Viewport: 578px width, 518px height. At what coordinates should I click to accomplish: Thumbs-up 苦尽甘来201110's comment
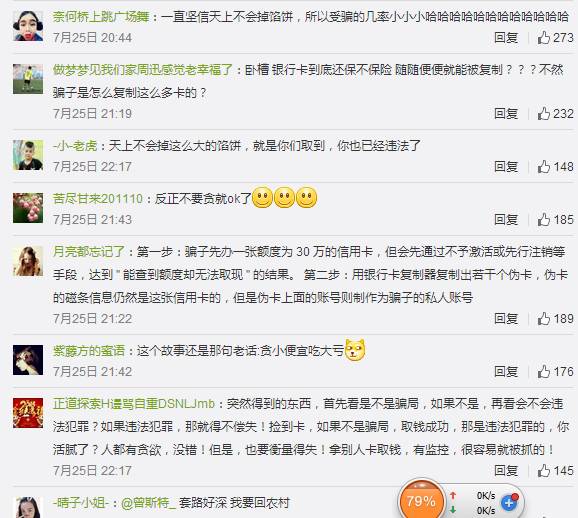pyautogui.click(x=543, y=220)
